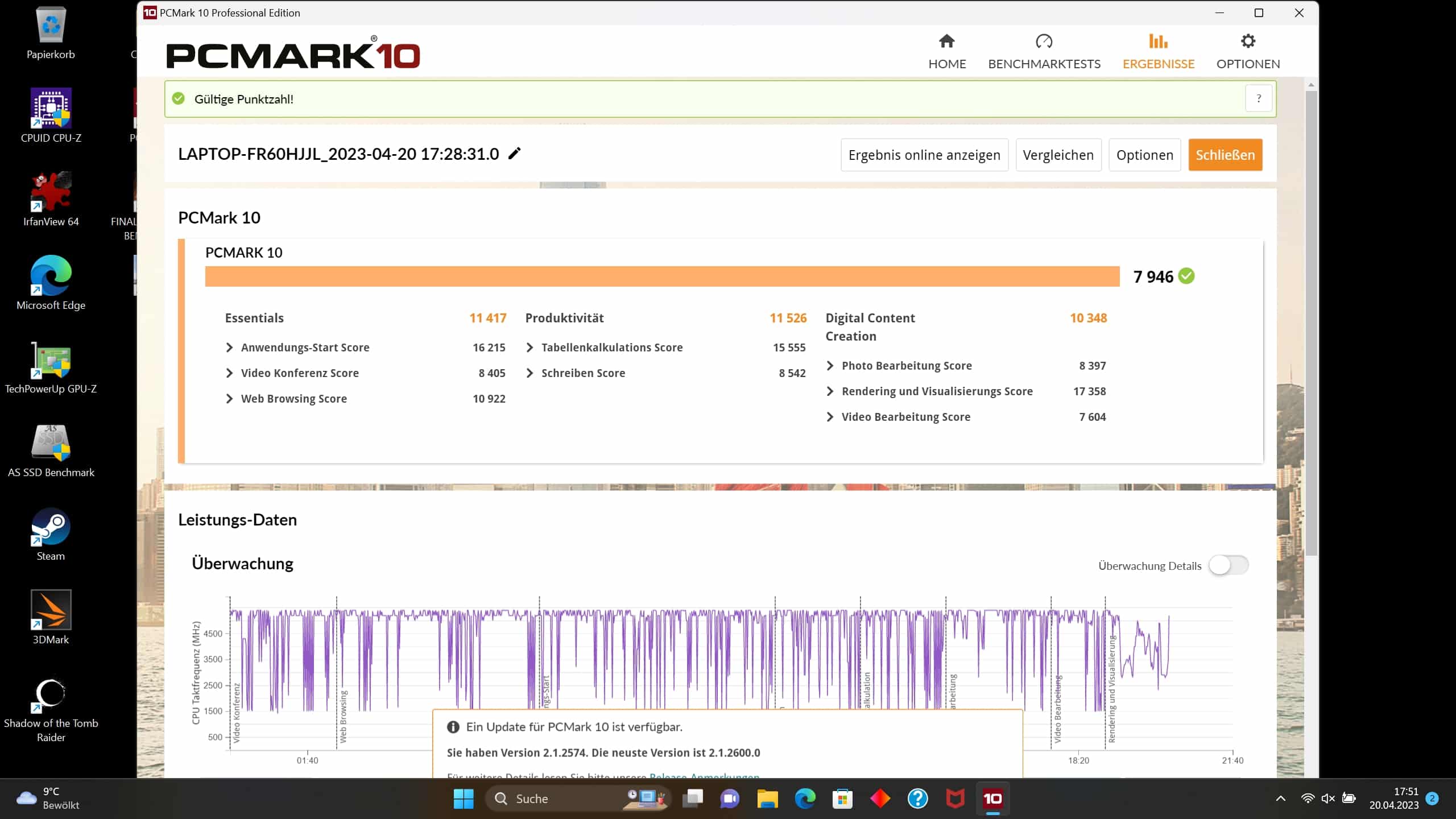The width and height of the screenshot is (1456, 819).
Task: Click the pencil icon to rename result
Action: point(514,154)
